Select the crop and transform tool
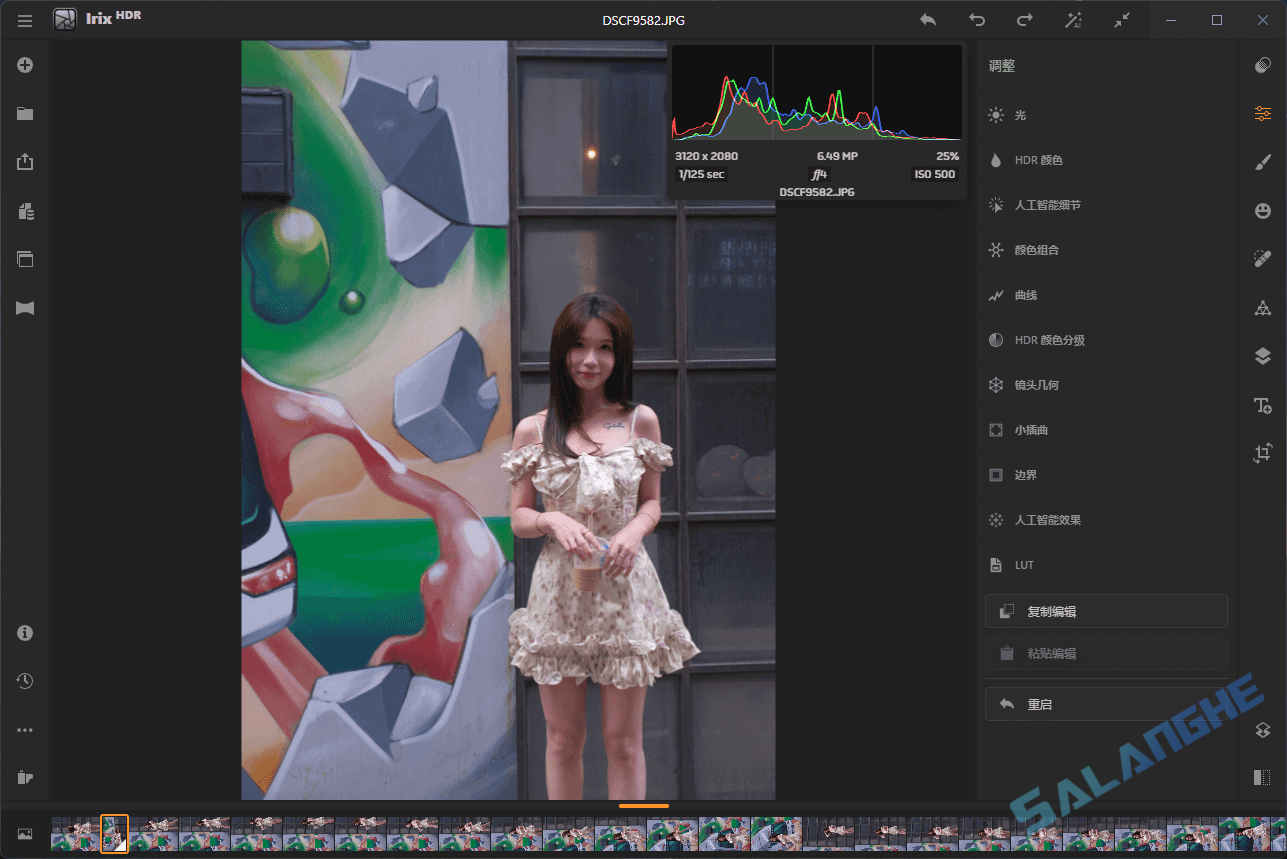The image size is (1287, 859). 1261,452
